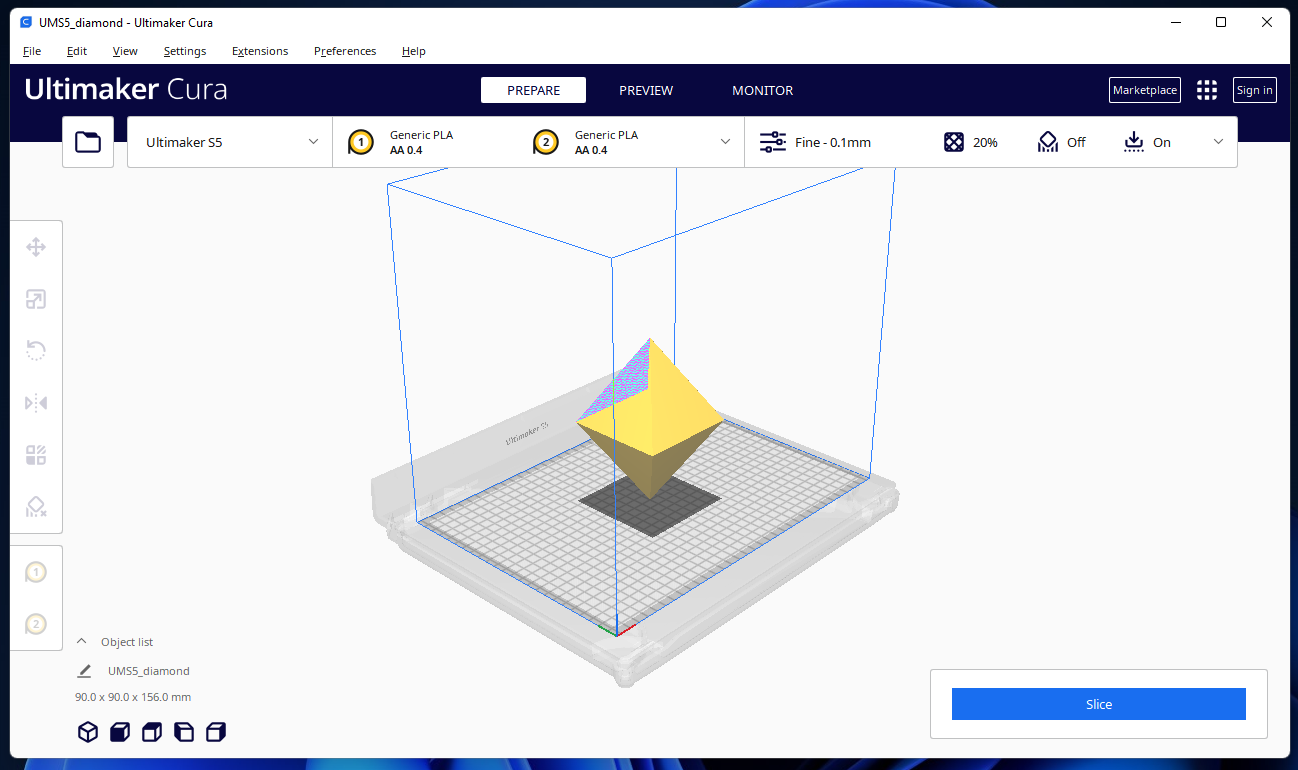Viewport: 1298px width, 770px height.
Task: Open the Help menu
Action: click(x=414, y=51)
